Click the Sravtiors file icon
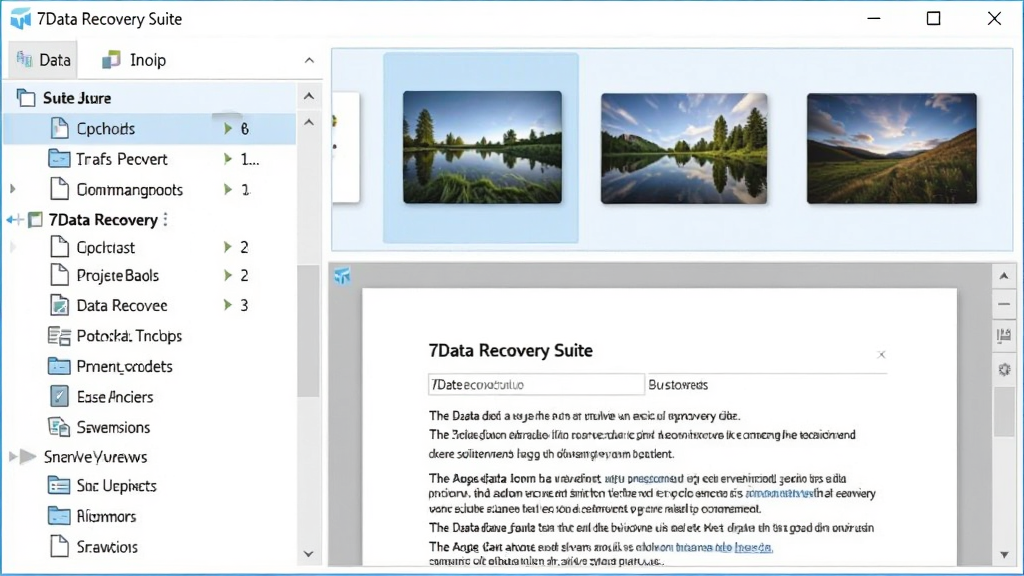1024x576 pixels. pyautogui.click(x=59, y=546)
